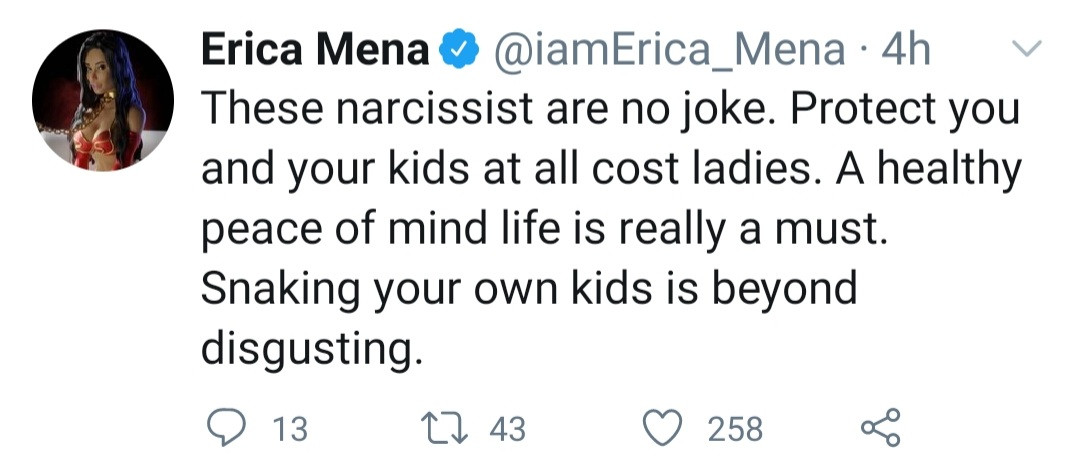Click the 43 retweets count
This screenshot has height=470, width=1080.
tap(508, 429)
